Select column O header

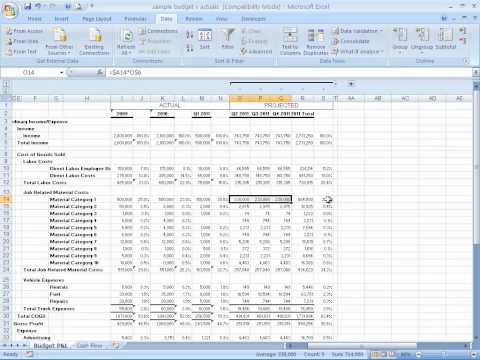point(240,98)
